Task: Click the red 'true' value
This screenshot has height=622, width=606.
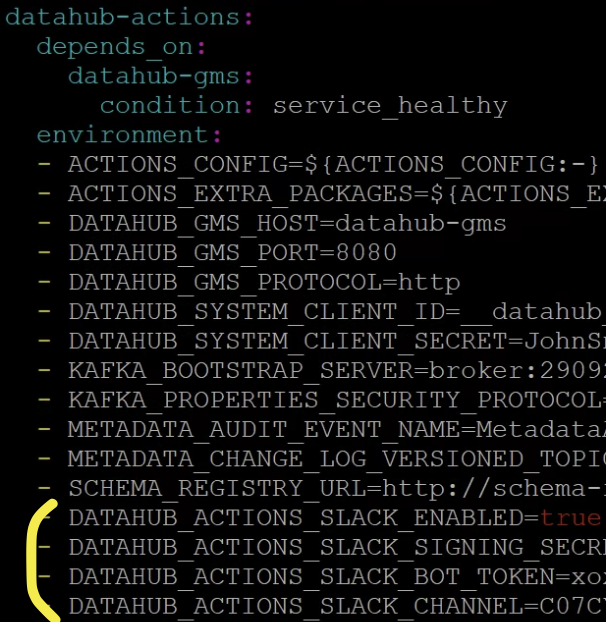Action: coord(570,518)
